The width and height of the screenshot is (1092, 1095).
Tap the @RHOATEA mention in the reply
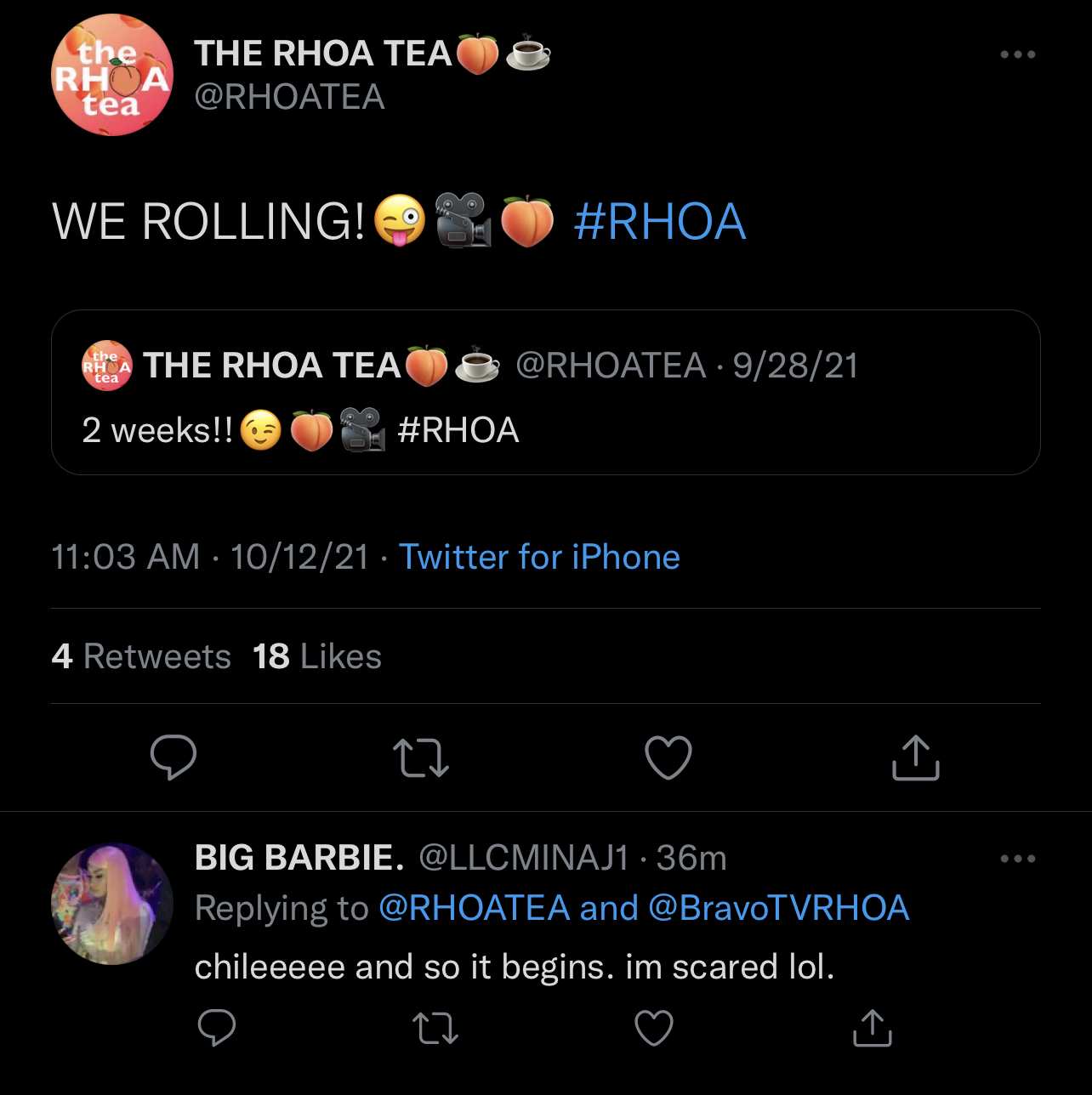(x=474, y=908)
